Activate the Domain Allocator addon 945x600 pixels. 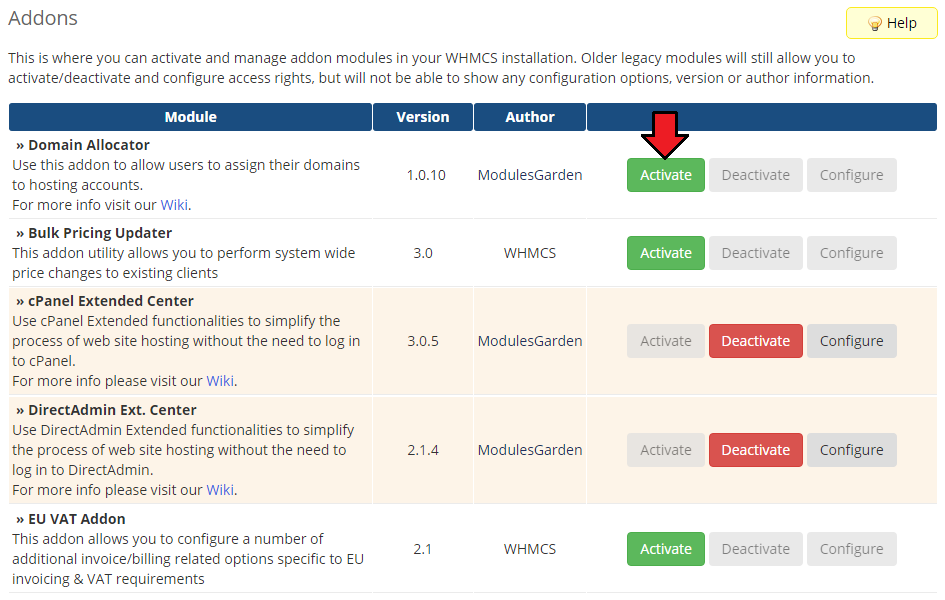[x=665, y=175]
